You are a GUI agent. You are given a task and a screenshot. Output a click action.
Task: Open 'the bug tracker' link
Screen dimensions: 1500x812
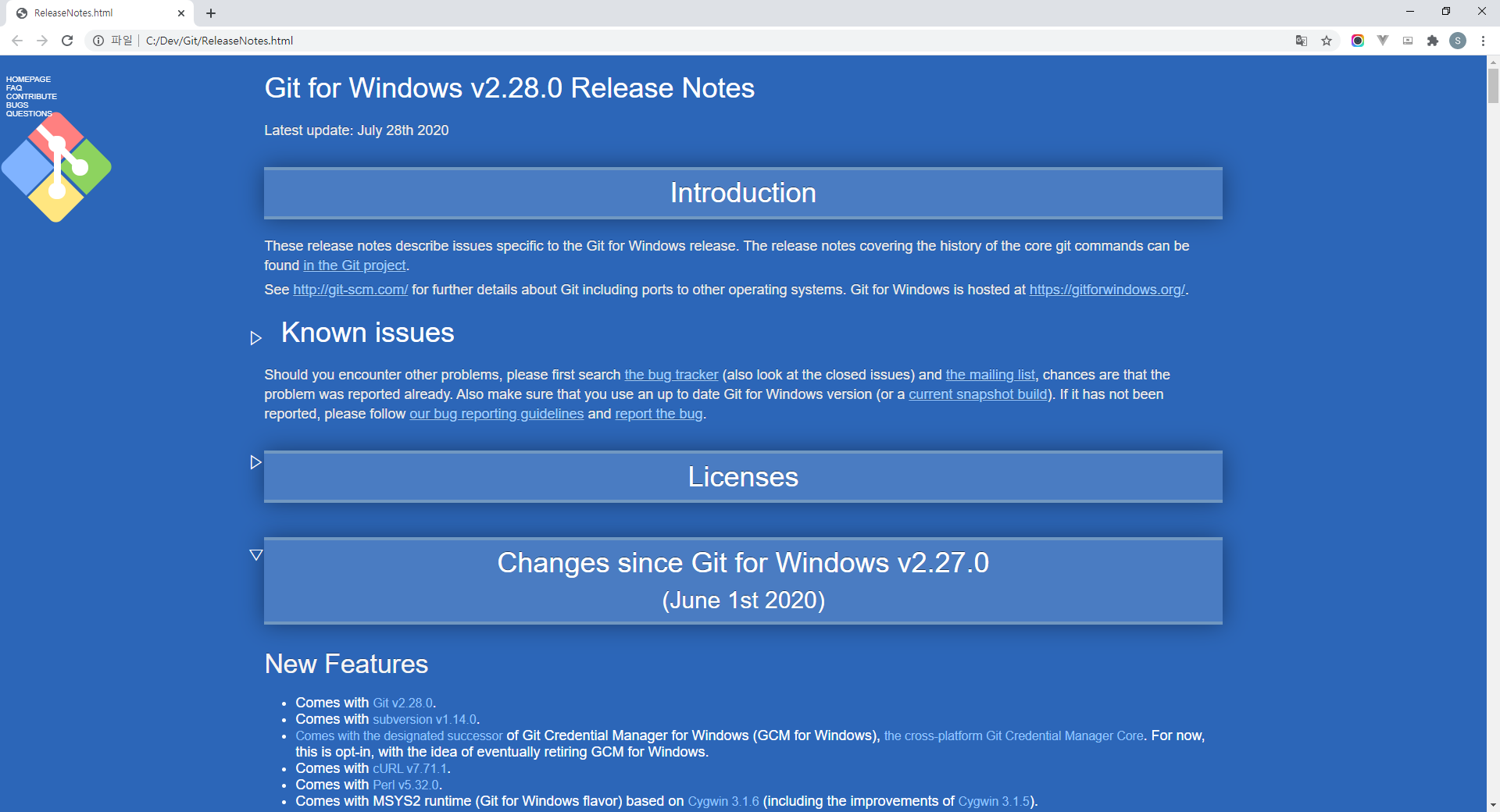(671, 375)
